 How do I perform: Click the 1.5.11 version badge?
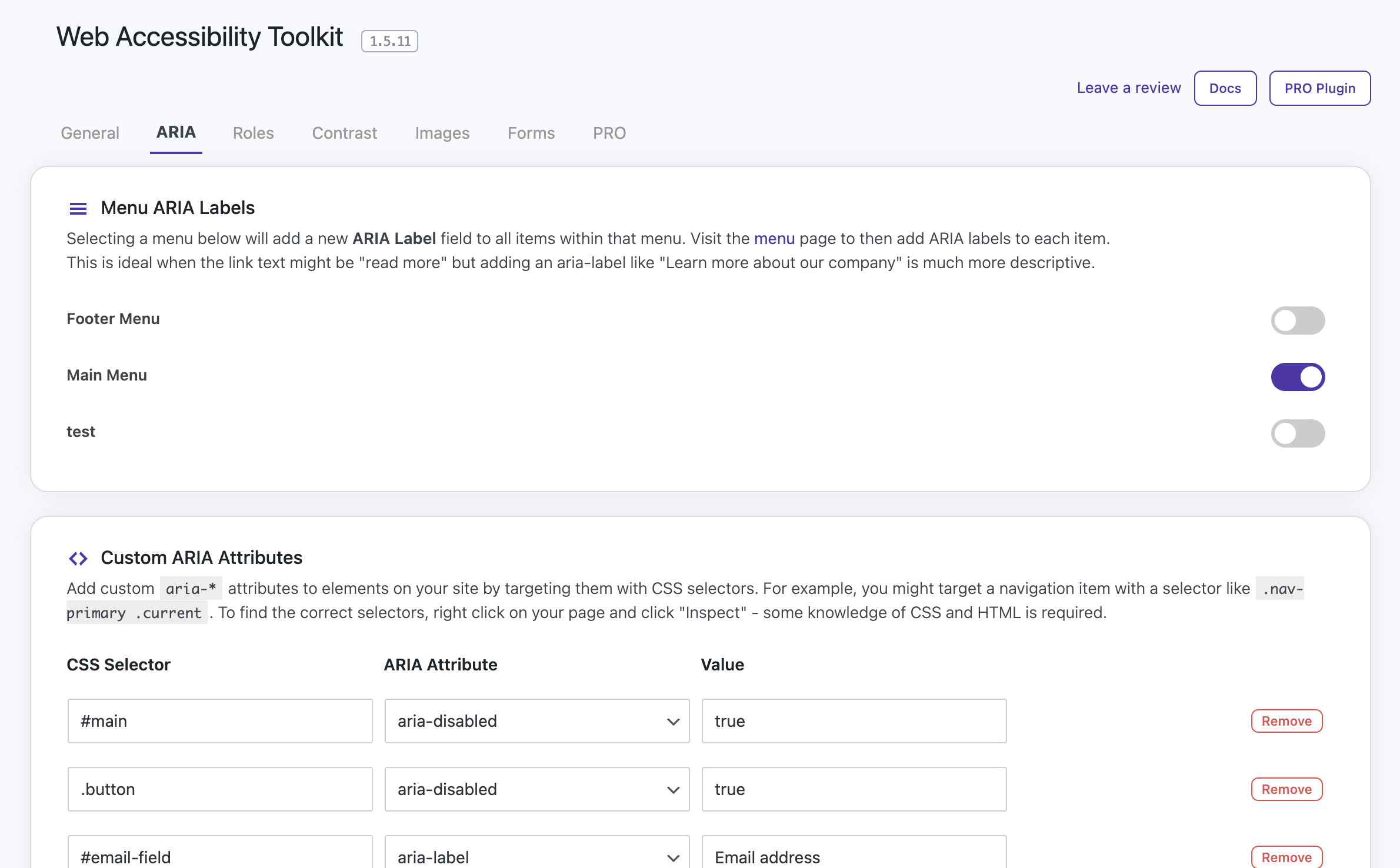click(389, 41)
